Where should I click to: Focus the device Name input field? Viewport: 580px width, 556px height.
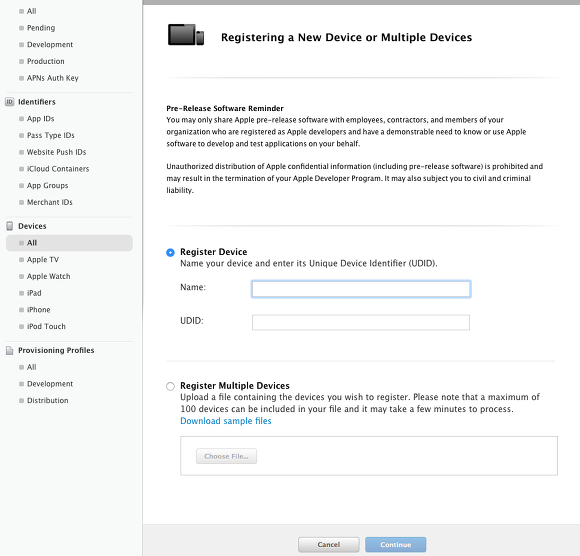pyautogui.click(x=361, y=289)
